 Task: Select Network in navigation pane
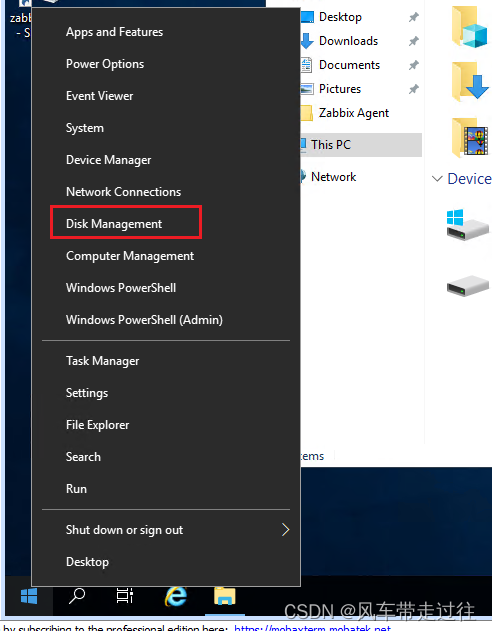tap(333, 177)
